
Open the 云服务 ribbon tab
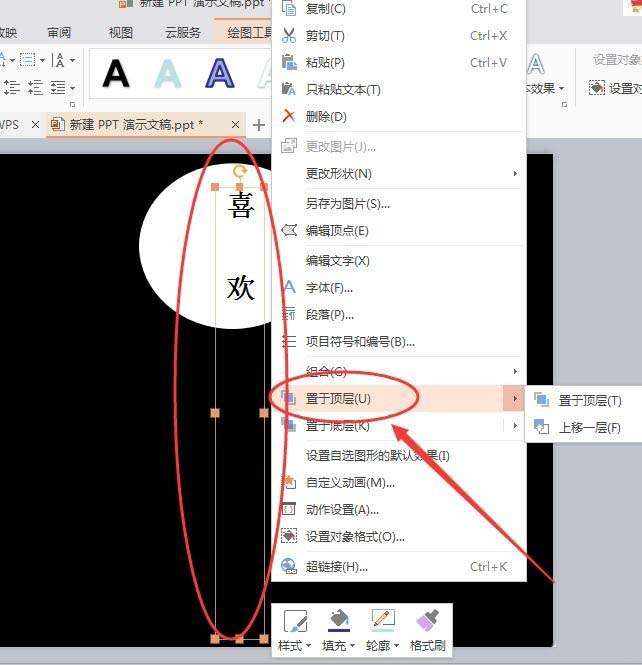[183, 33]
